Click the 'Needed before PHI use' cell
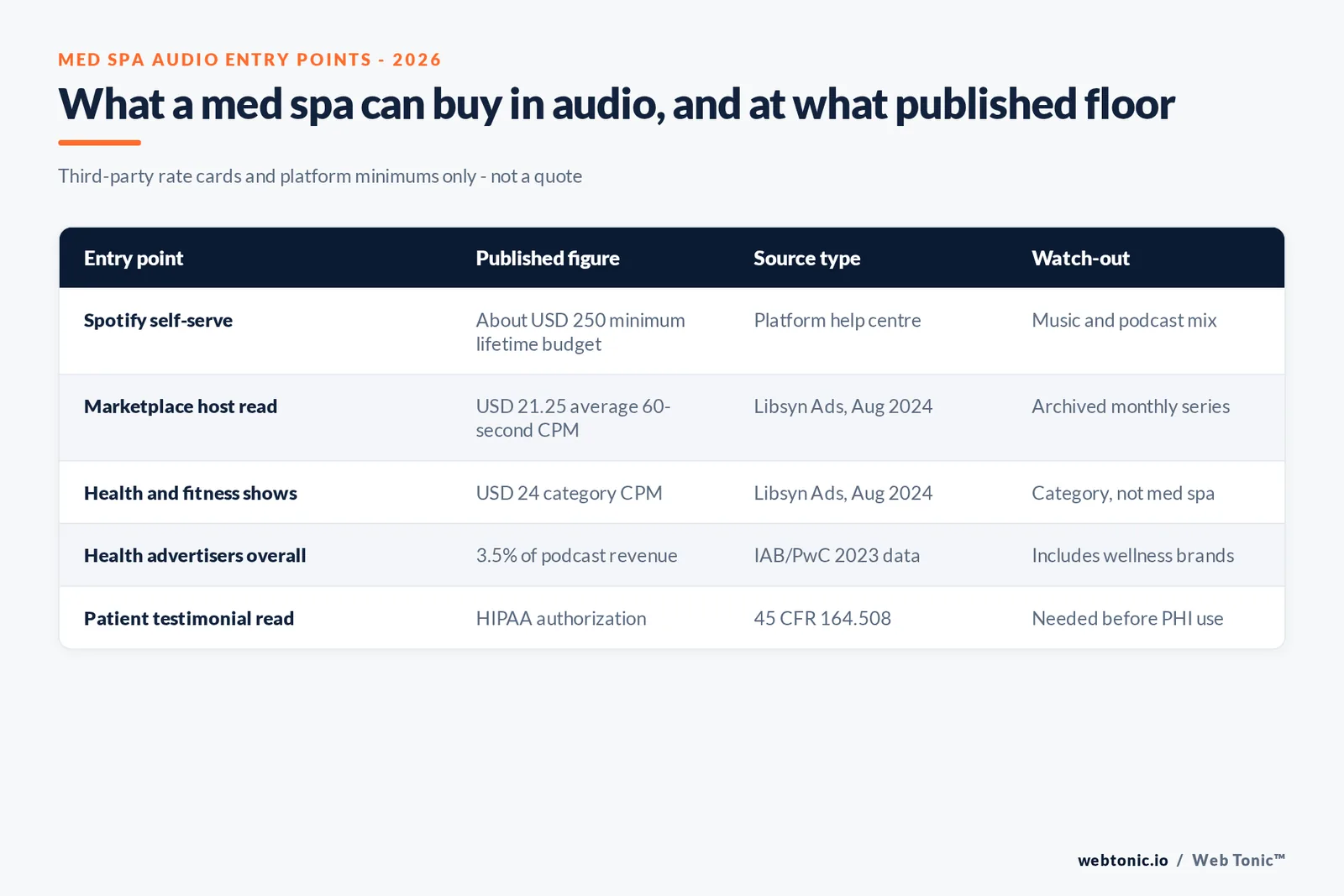This screenshot has width=1344, height=896. pos(1127,619)
